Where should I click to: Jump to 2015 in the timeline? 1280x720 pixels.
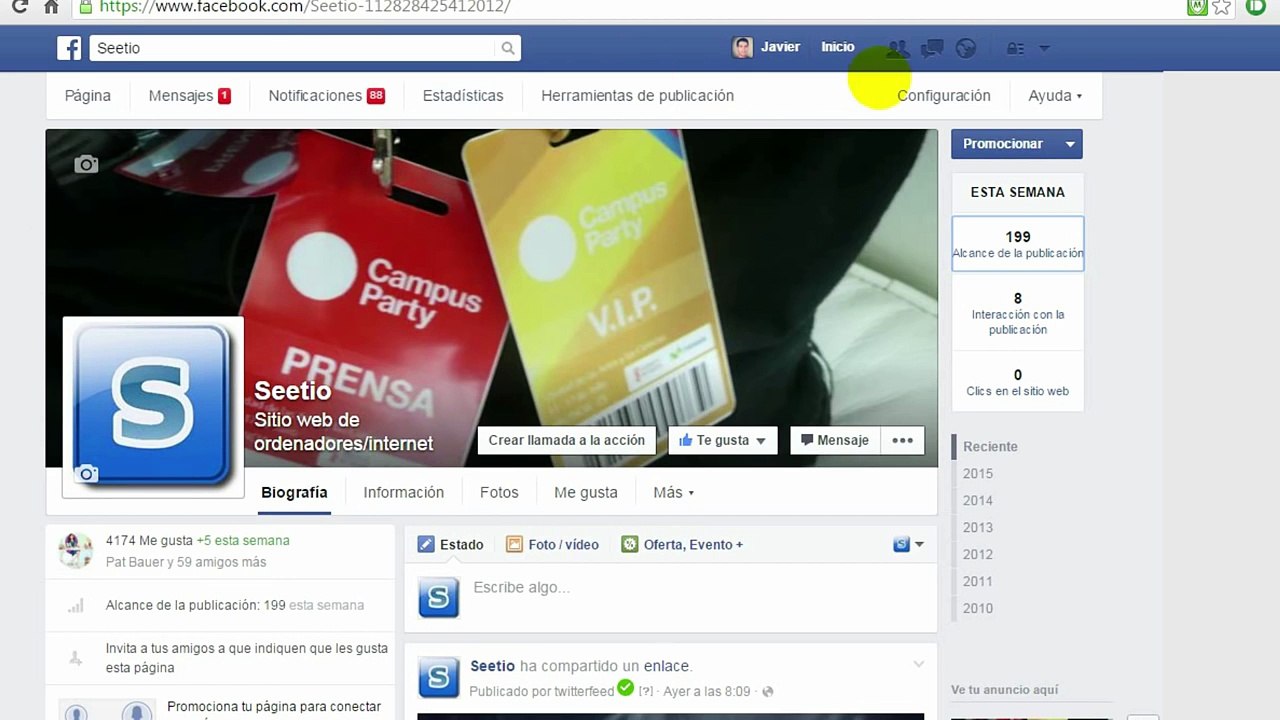pos(978,473)
